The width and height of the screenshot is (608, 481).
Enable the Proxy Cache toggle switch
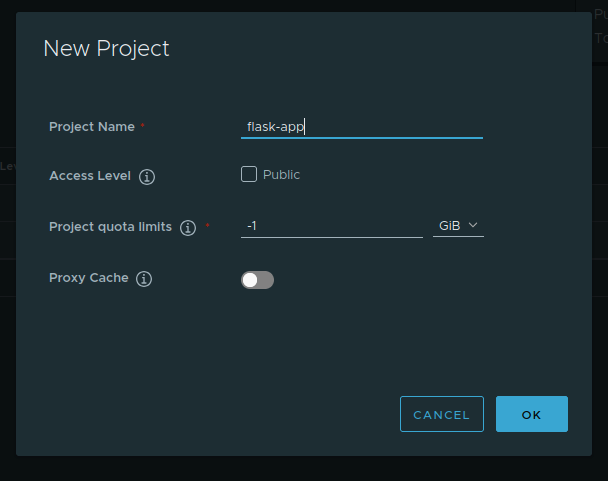[x=257, y=280]
